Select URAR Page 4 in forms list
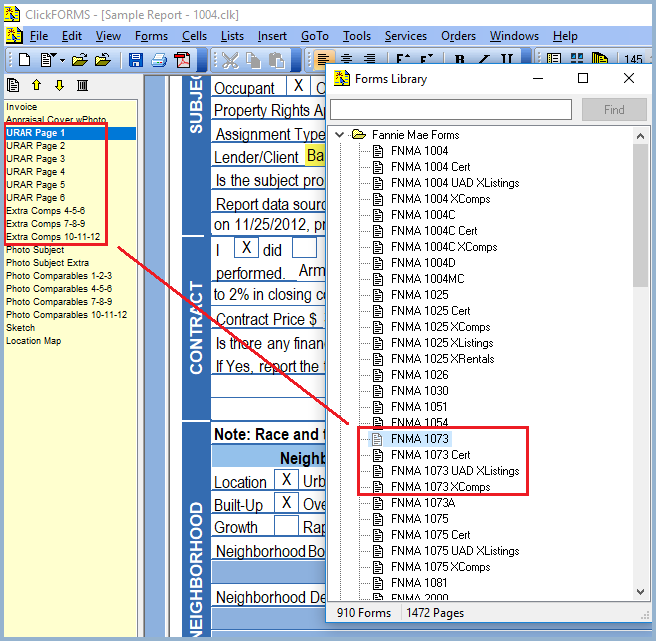 [x=36, y=172]
